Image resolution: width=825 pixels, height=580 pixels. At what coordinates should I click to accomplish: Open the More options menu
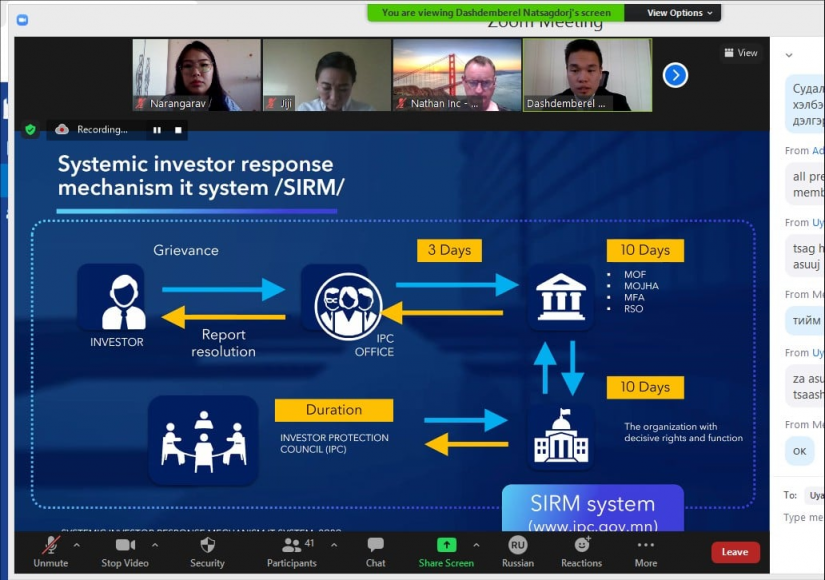point(646,552)
